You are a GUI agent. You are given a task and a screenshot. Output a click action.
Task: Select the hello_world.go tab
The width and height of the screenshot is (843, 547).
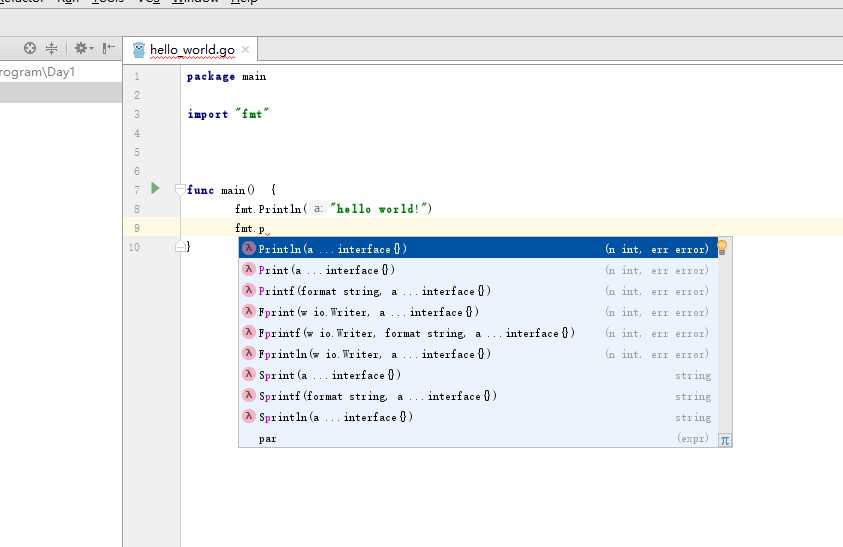[x=190, y=49]
